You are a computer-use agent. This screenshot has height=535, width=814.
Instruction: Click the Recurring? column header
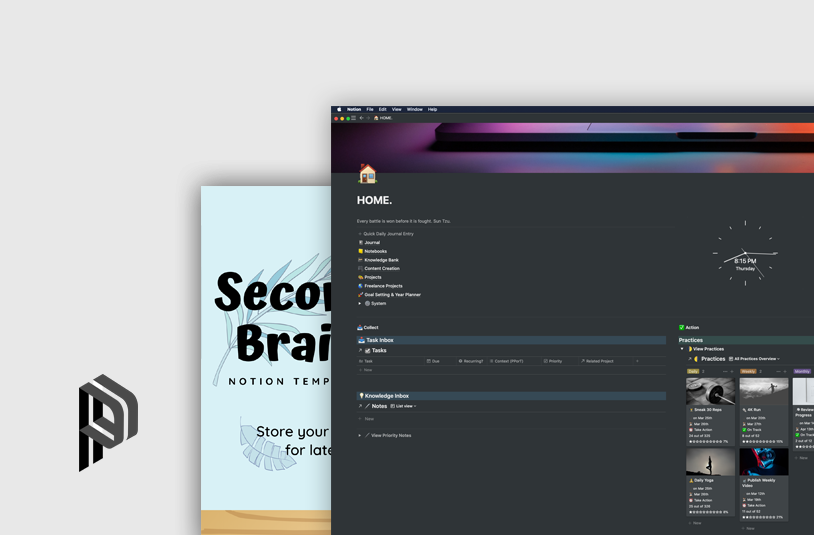pyautogui.click(x=473, y=361)
